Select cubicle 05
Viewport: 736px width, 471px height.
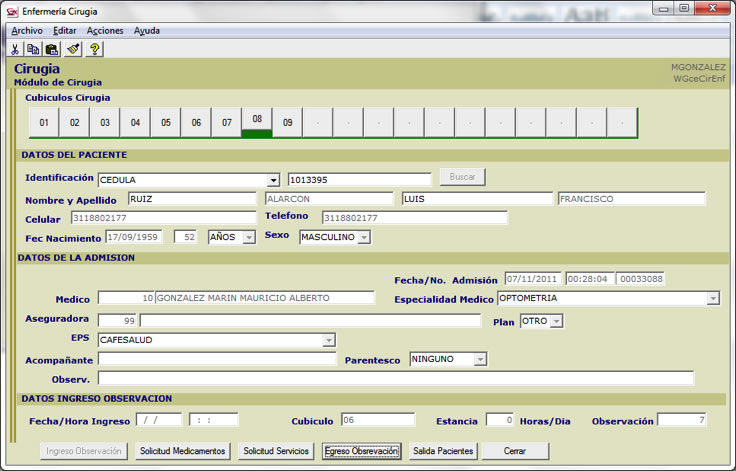(x=166, y=123)
